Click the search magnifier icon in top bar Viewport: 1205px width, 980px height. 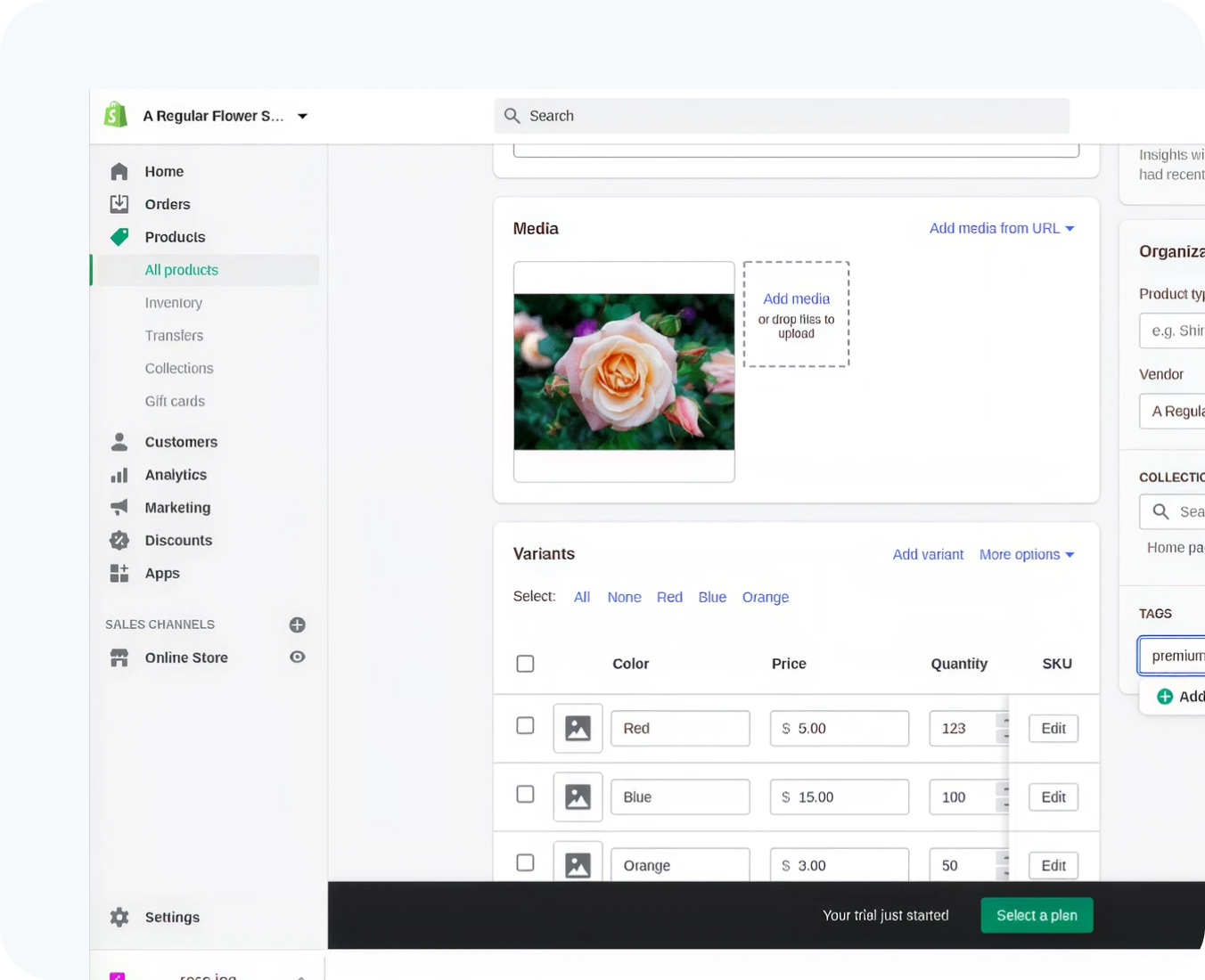[x=512, y=116]
